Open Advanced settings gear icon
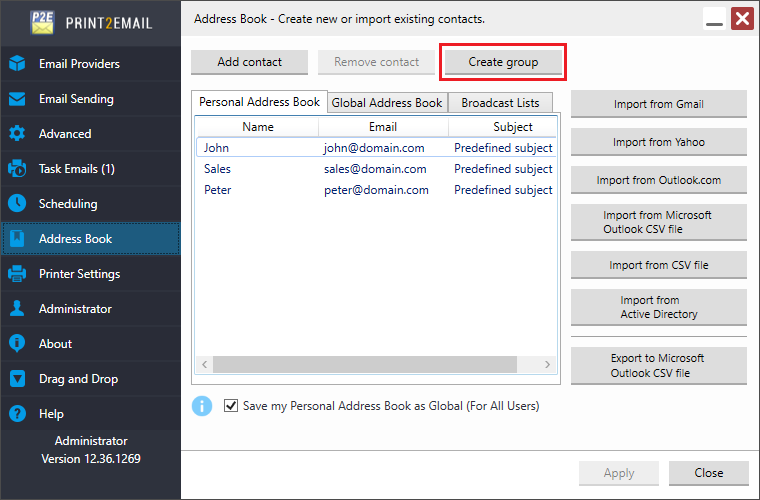The width and height of the screenshot is (760, 500). pyautogui.click(x=17, y=134)
